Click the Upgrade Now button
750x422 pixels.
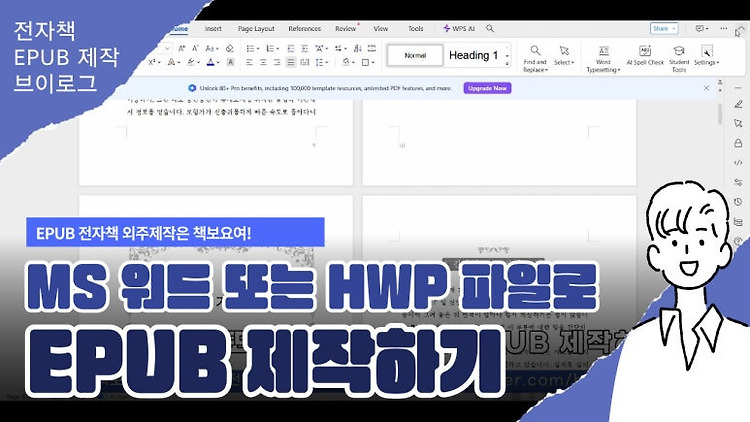point(487,88)
